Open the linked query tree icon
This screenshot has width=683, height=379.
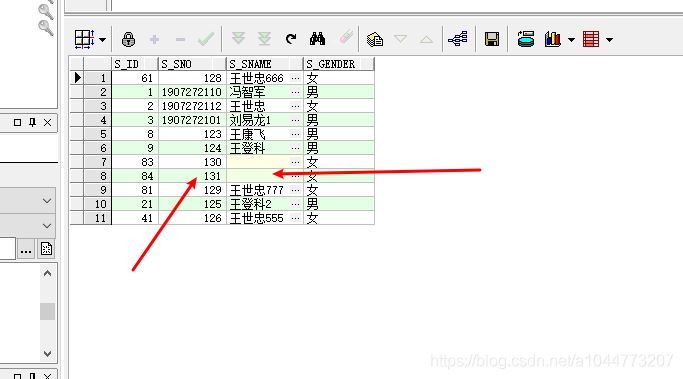coord(458,39)
